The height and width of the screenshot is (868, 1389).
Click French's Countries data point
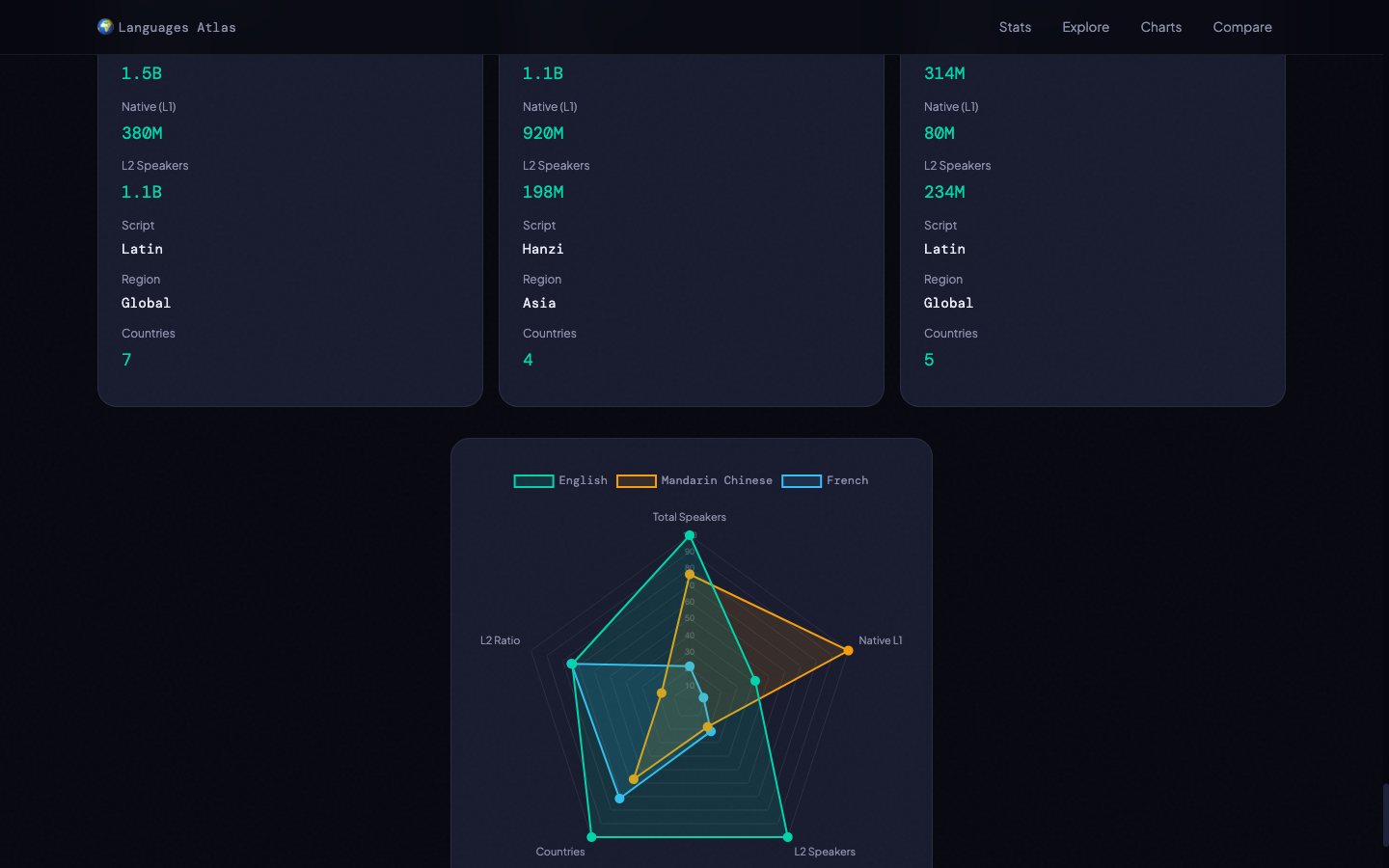point(619,799)
